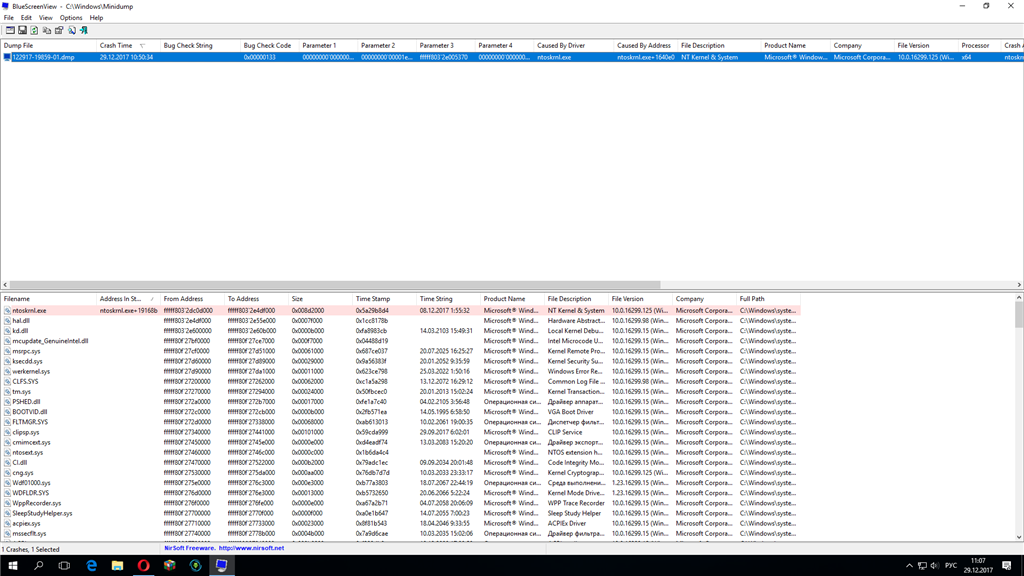The image size is (1024, 576).
Task: Click the file icon next to ntoskrnl.exe
Action: tap(7, 311)
